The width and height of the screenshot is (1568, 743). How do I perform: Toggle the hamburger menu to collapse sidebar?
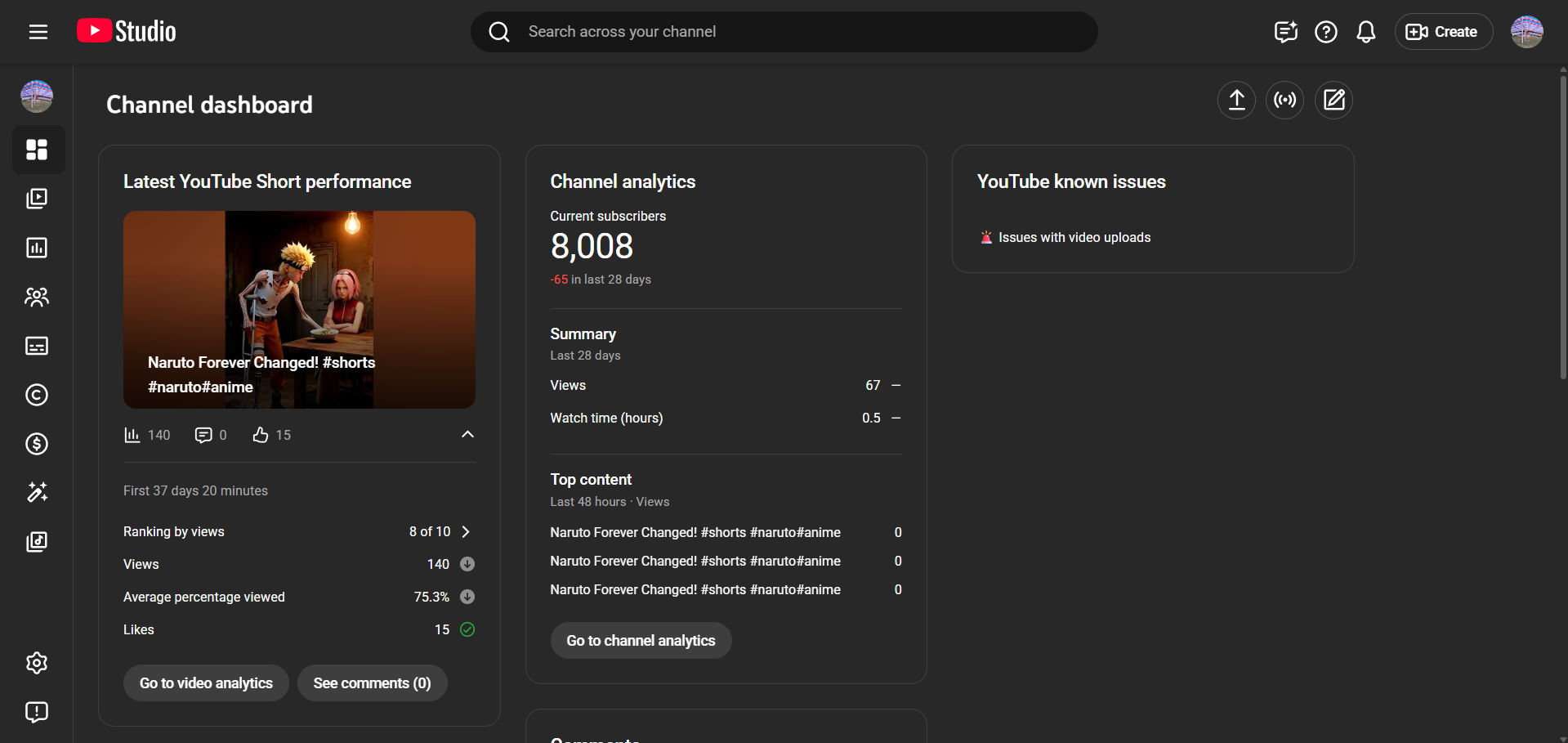38,32
